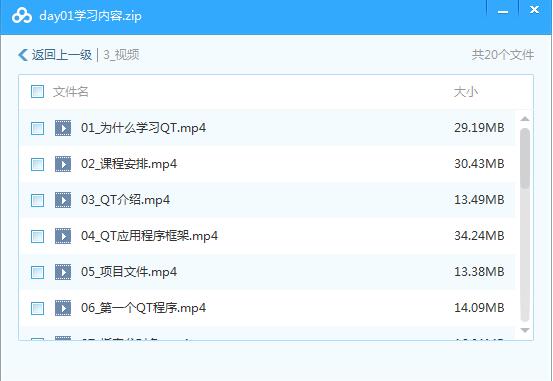Screen dimensions: 553x381
Task: Click the Baidu cloud logo icon
Action: pyautogui.click(x=22, y=16)
